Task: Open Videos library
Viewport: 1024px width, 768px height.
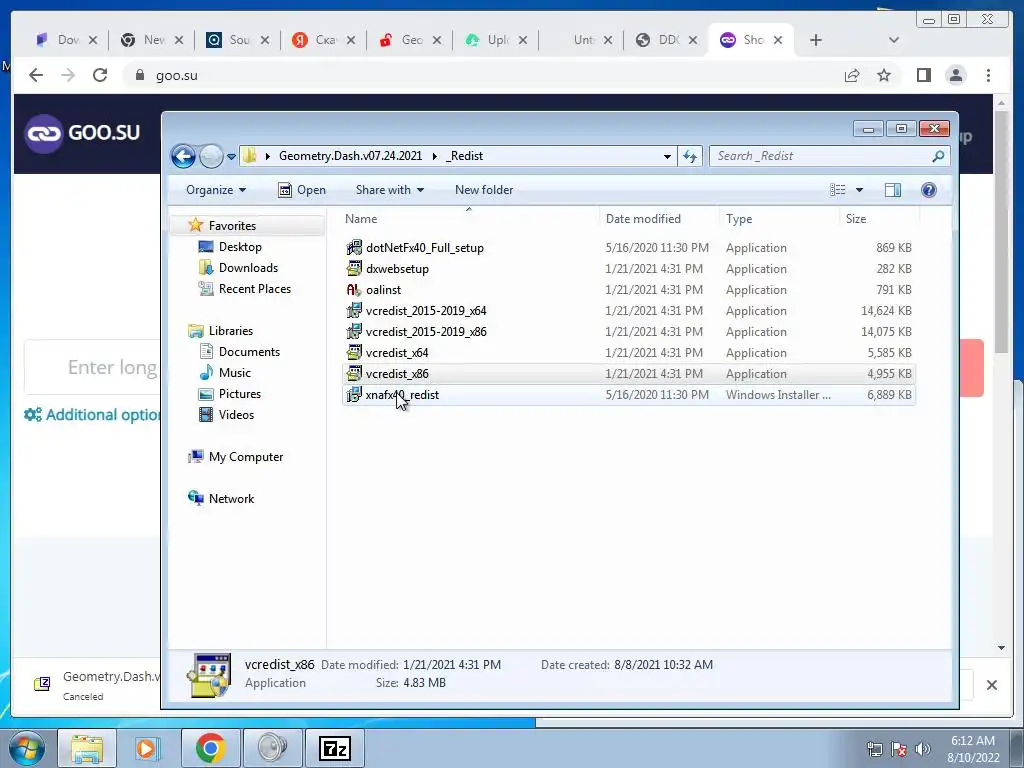Action: (x=236, y=415)
